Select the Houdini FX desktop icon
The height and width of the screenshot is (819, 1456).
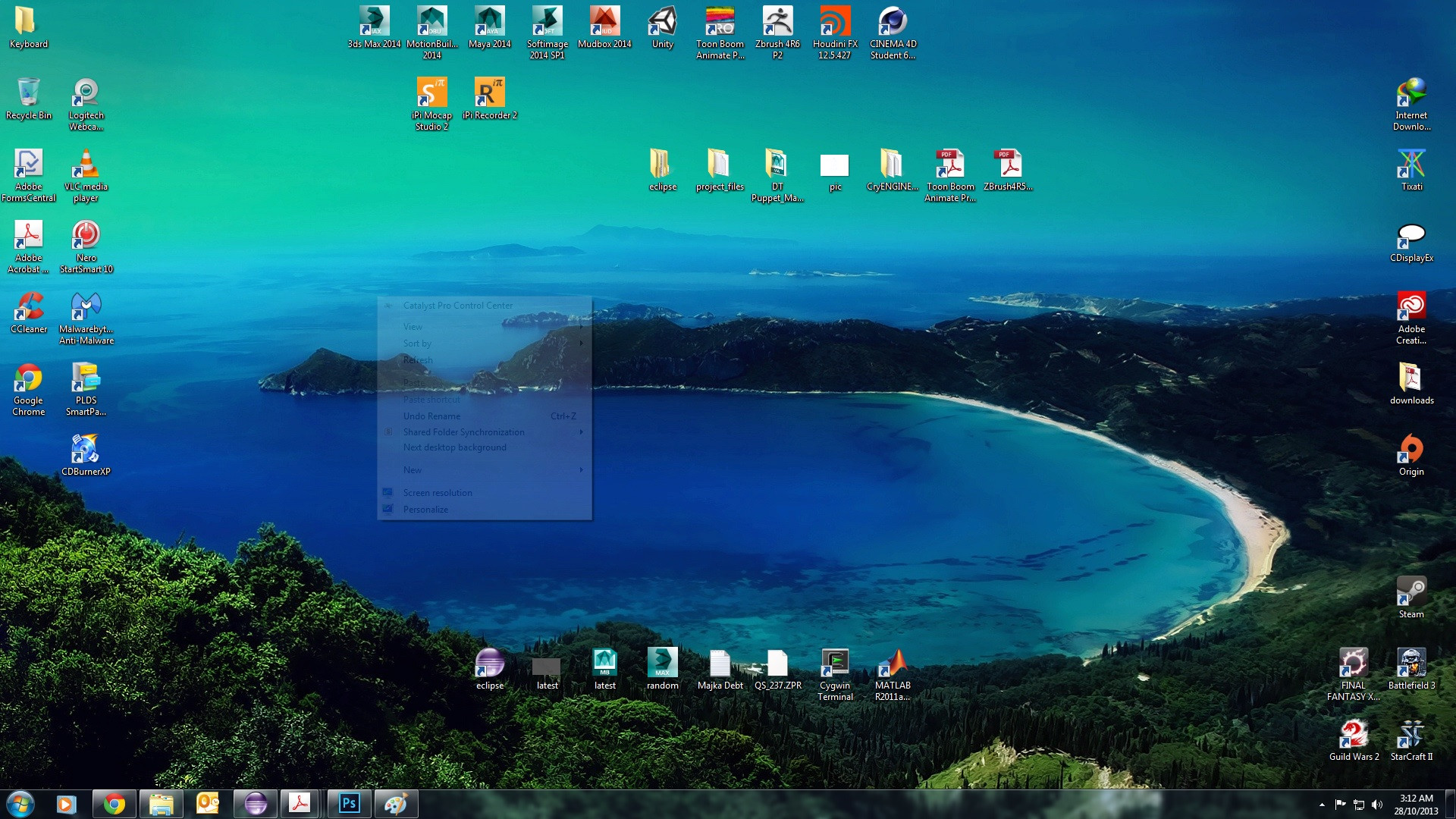835,33
